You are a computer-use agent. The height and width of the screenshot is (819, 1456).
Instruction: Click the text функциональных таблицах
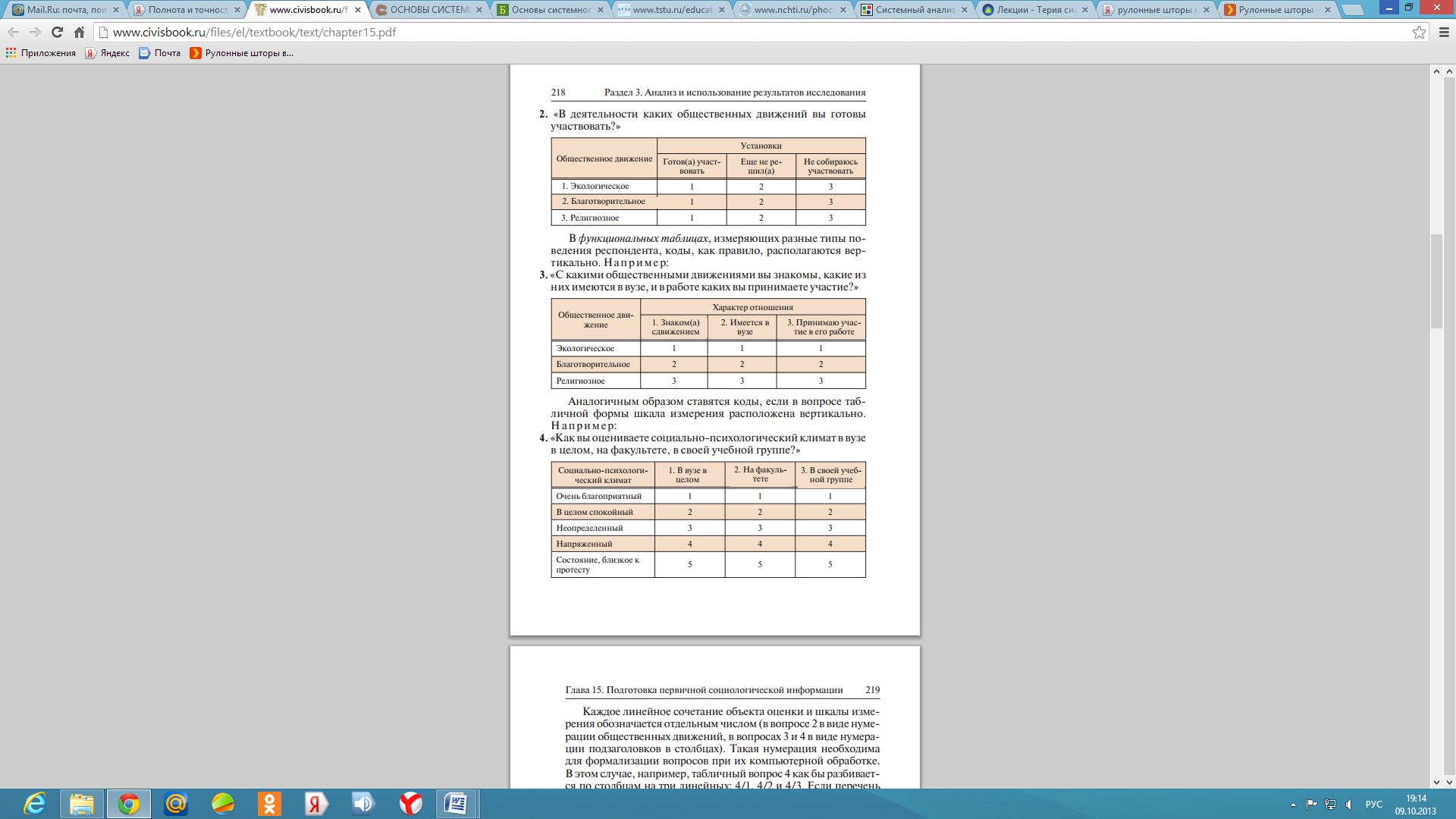tap(643, 238)
